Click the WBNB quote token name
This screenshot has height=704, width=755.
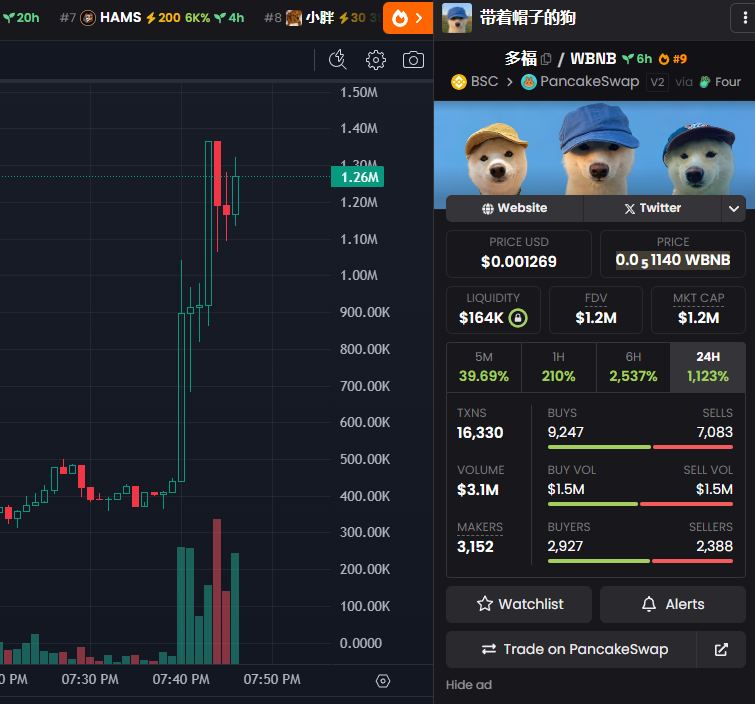coord(593,59)
